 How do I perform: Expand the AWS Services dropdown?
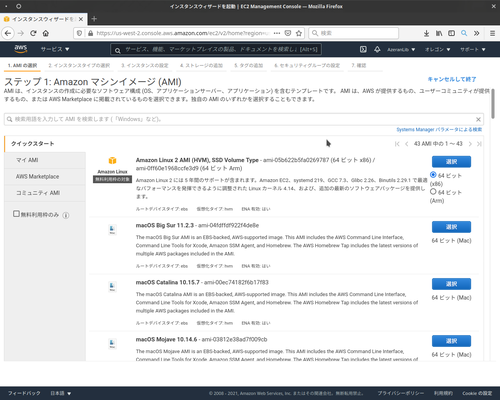pos(55,49)
